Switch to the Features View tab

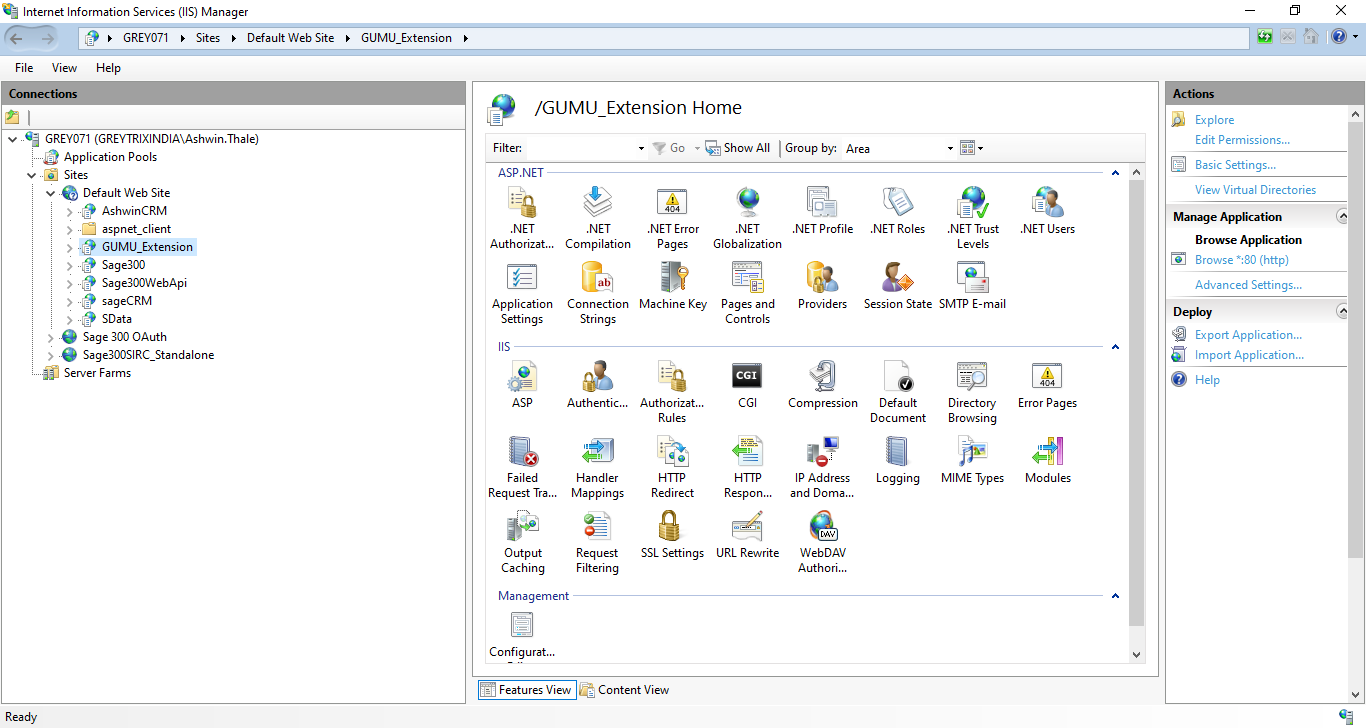point(526,689)
